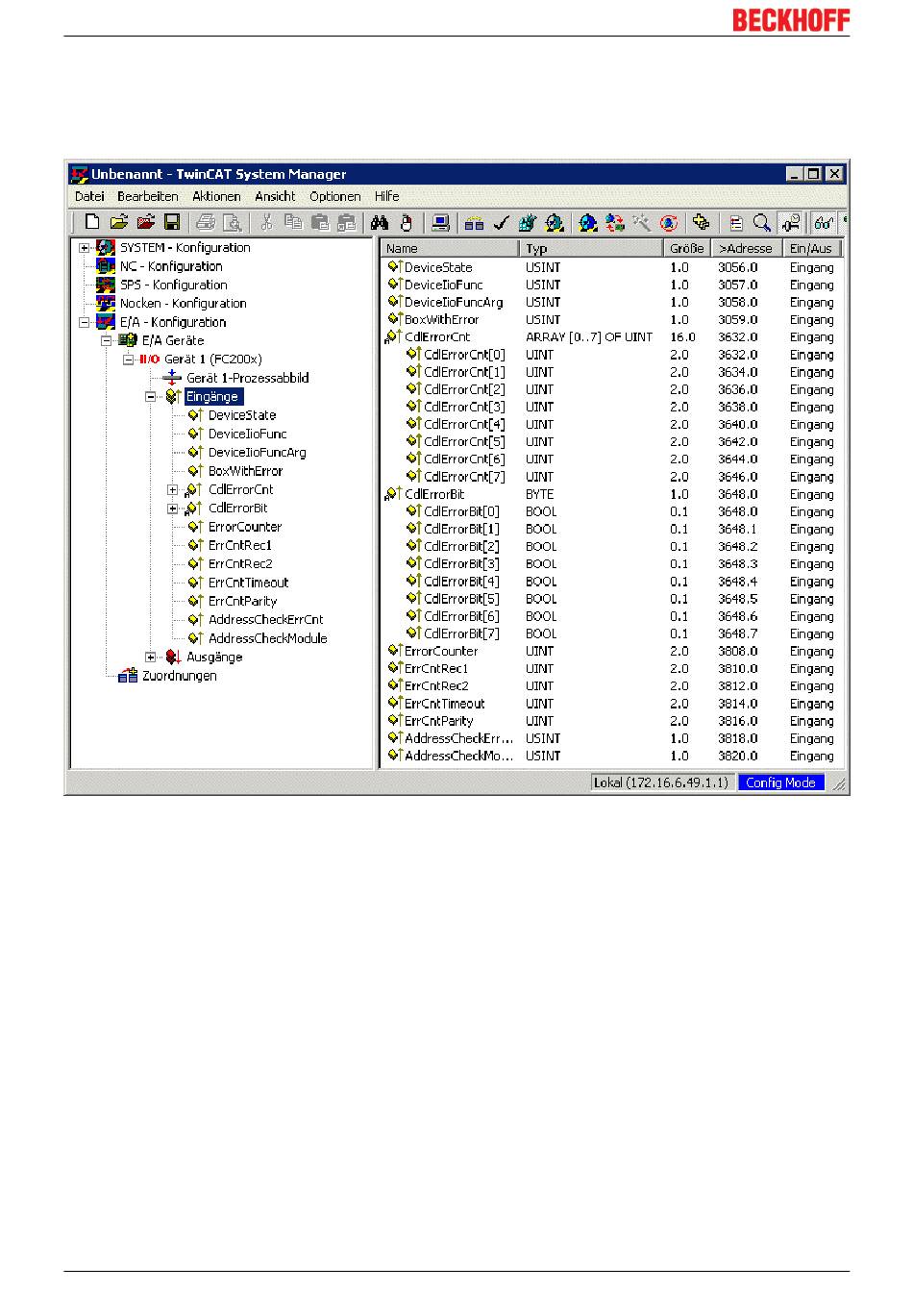Click the New document toolbar icon

point(92,223)
